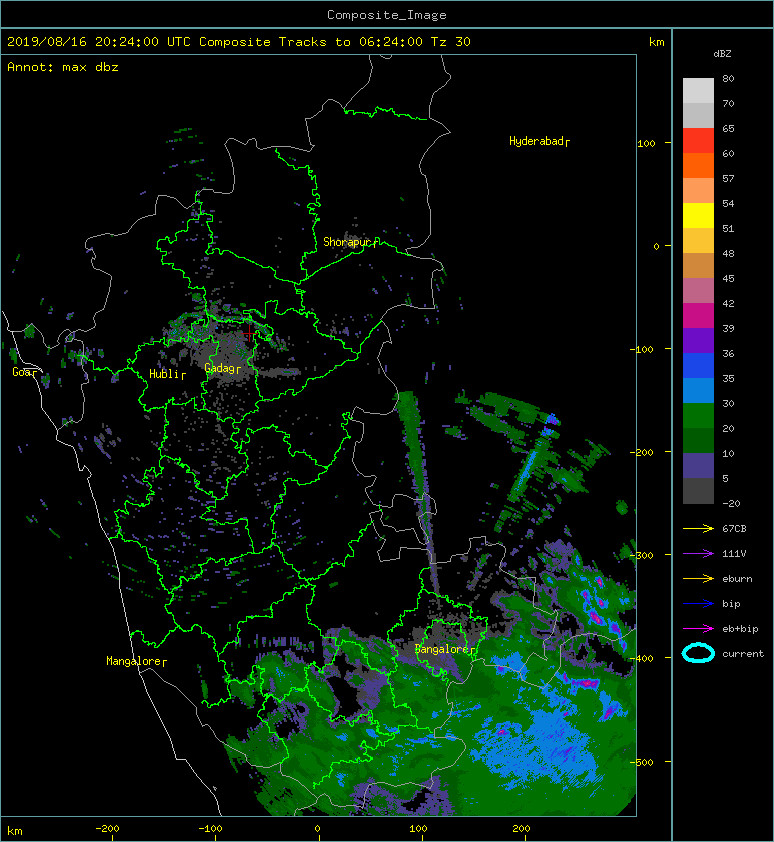Pick the dark green 10–20 dBZ swatch
This screenshot has height=842, width=774.
[x=698, y=440]
